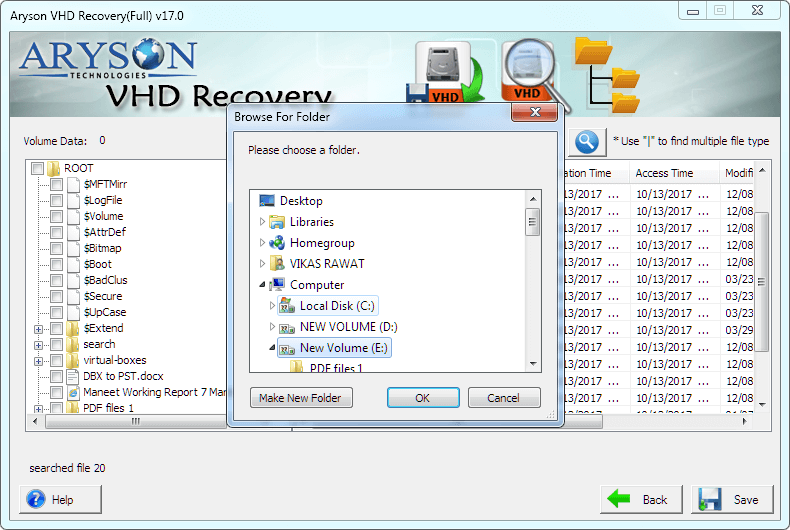Click the floppy disk Save icon
The height and width of the screenshot is (530, 790).
coord(710,499)
